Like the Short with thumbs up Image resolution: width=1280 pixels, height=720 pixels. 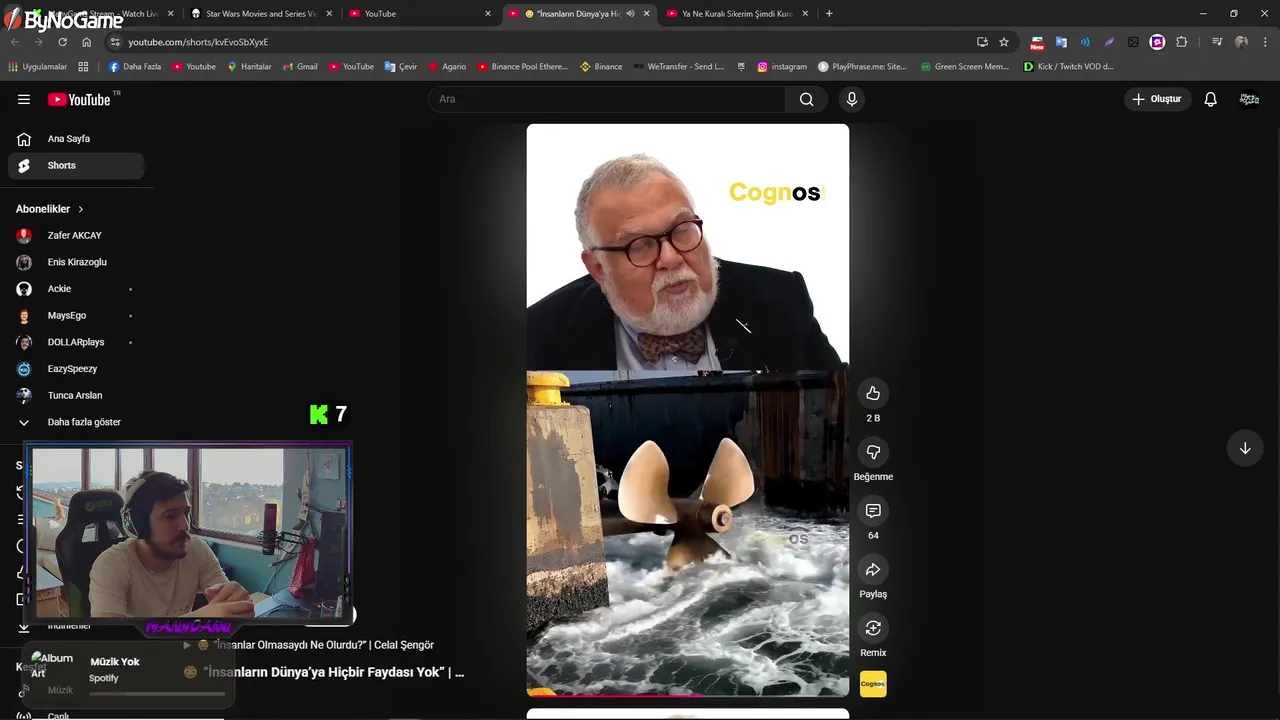click(x=873, y=393)
